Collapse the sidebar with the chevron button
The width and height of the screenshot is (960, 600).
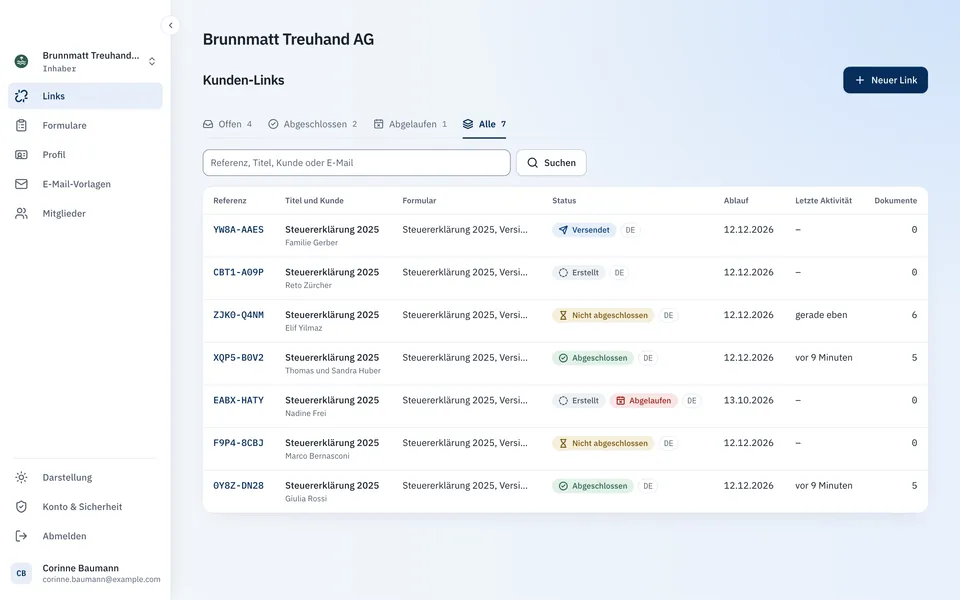click(170, 25)
